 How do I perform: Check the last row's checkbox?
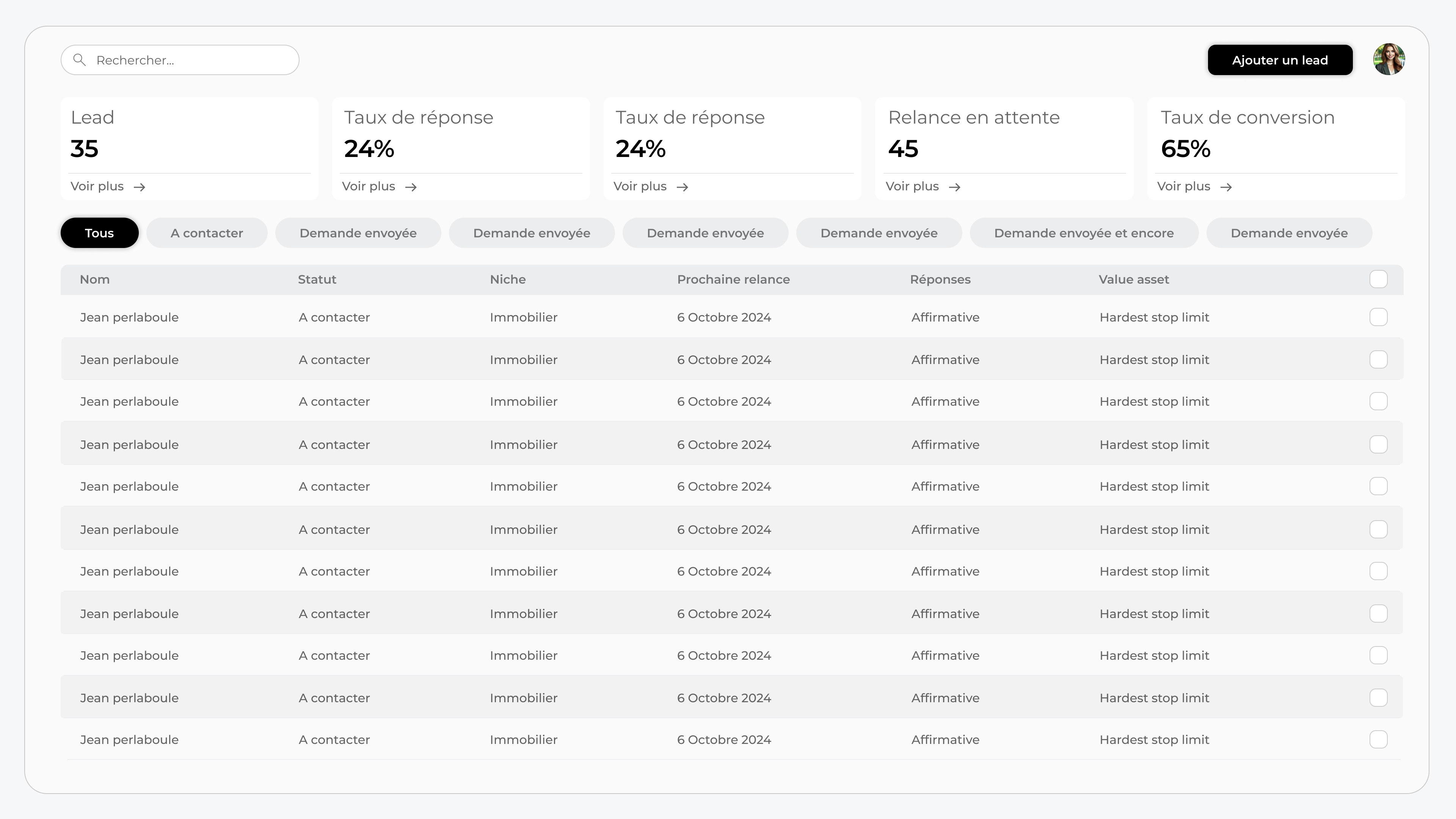tap(1378, 739)
